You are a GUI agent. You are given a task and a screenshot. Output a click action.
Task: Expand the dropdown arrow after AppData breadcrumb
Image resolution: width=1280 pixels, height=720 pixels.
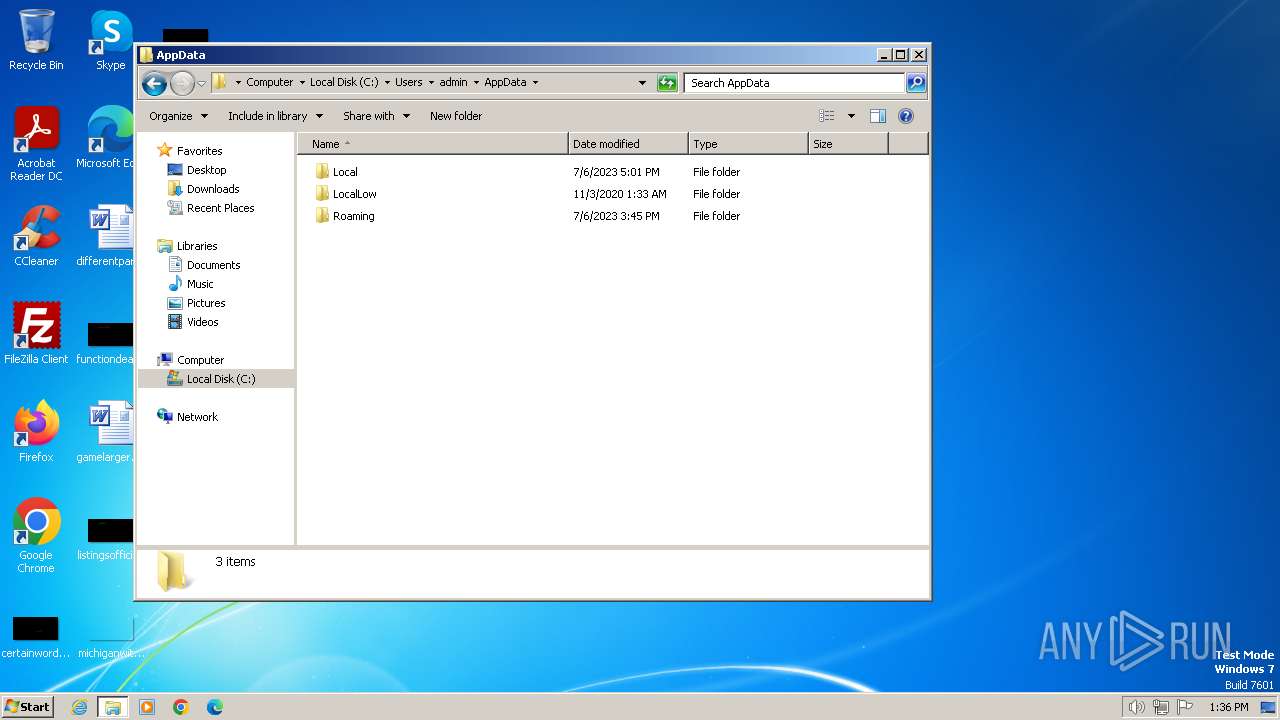535,83
